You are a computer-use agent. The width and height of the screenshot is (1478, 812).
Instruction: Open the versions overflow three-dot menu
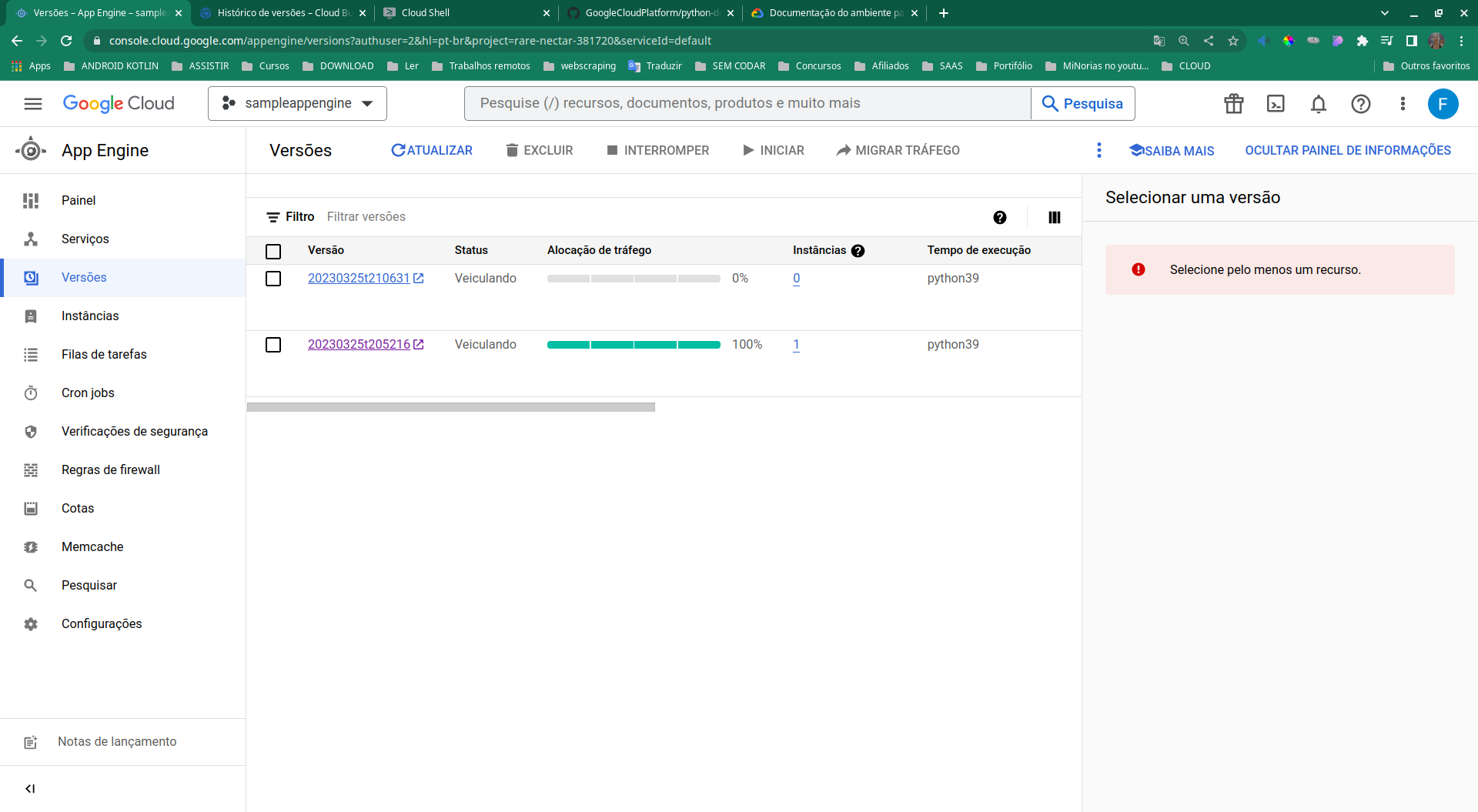pos(1099,150)
